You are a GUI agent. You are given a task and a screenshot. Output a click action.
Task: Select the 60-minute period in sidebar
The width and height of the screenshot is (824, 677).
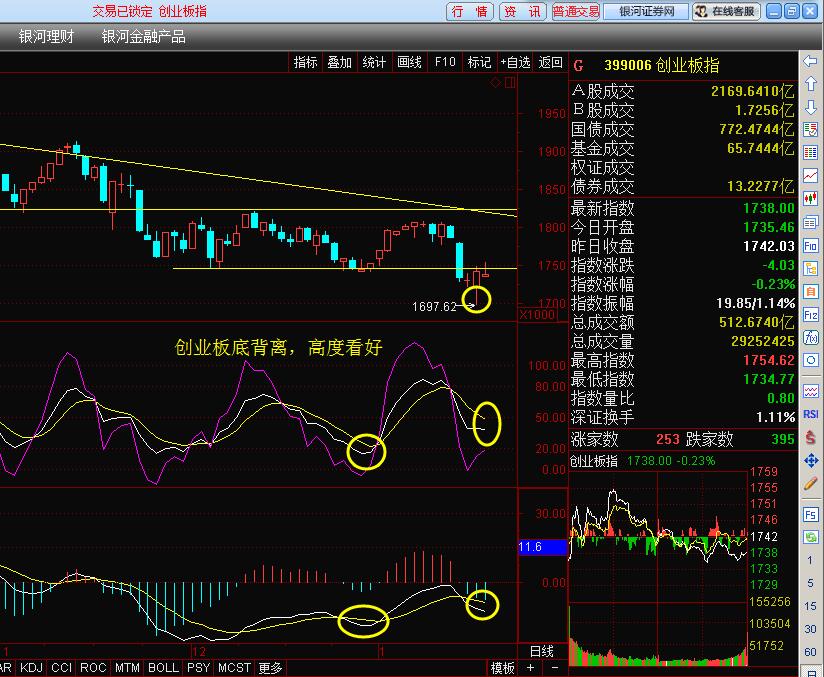[810, 652]
